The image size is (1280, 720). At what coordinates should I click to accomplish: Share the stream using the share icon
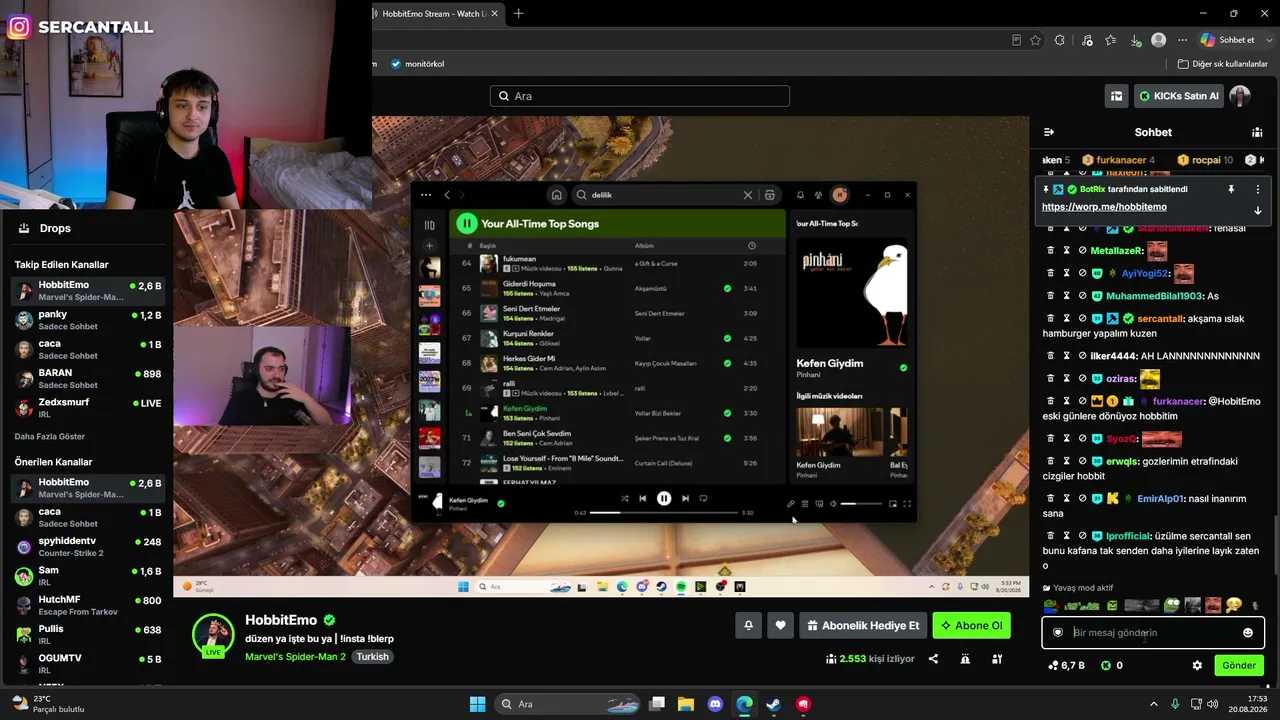click(x=933, y=659)
